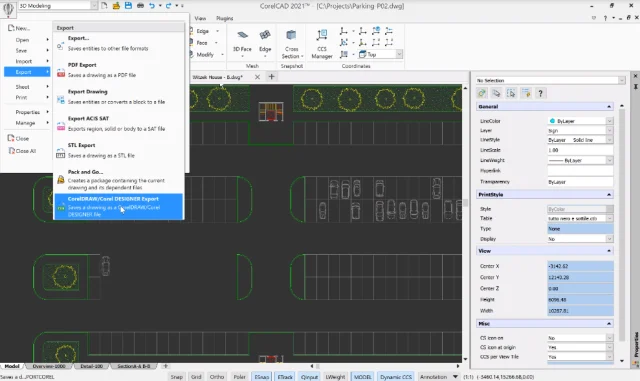Switch to the Plugins ribbon tab
The width and height of the screenshot is (640, 381).
224,18
